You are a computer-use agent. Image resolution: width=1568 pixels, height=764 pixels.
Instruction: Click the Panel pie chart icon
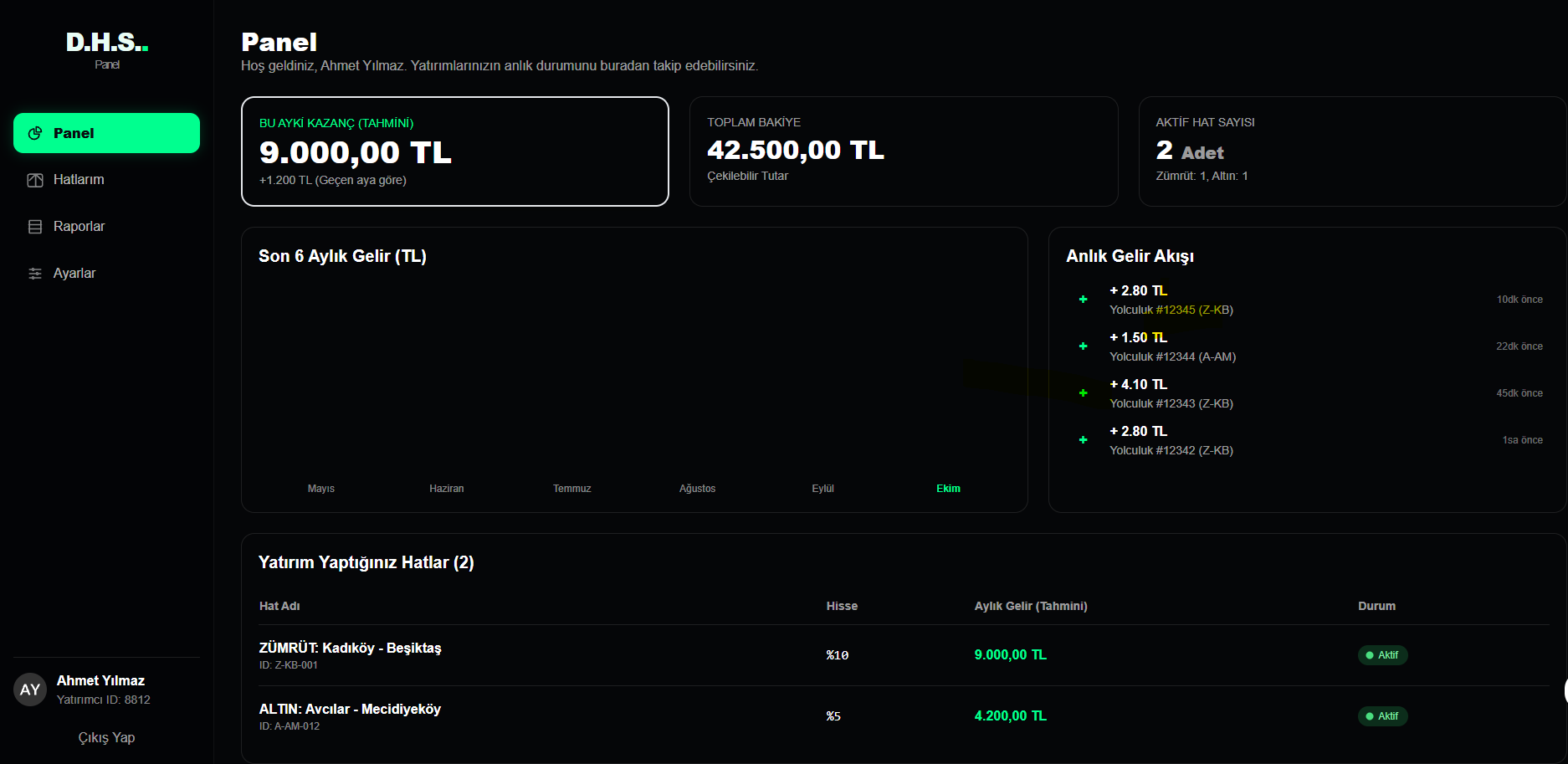click(35, 133)
